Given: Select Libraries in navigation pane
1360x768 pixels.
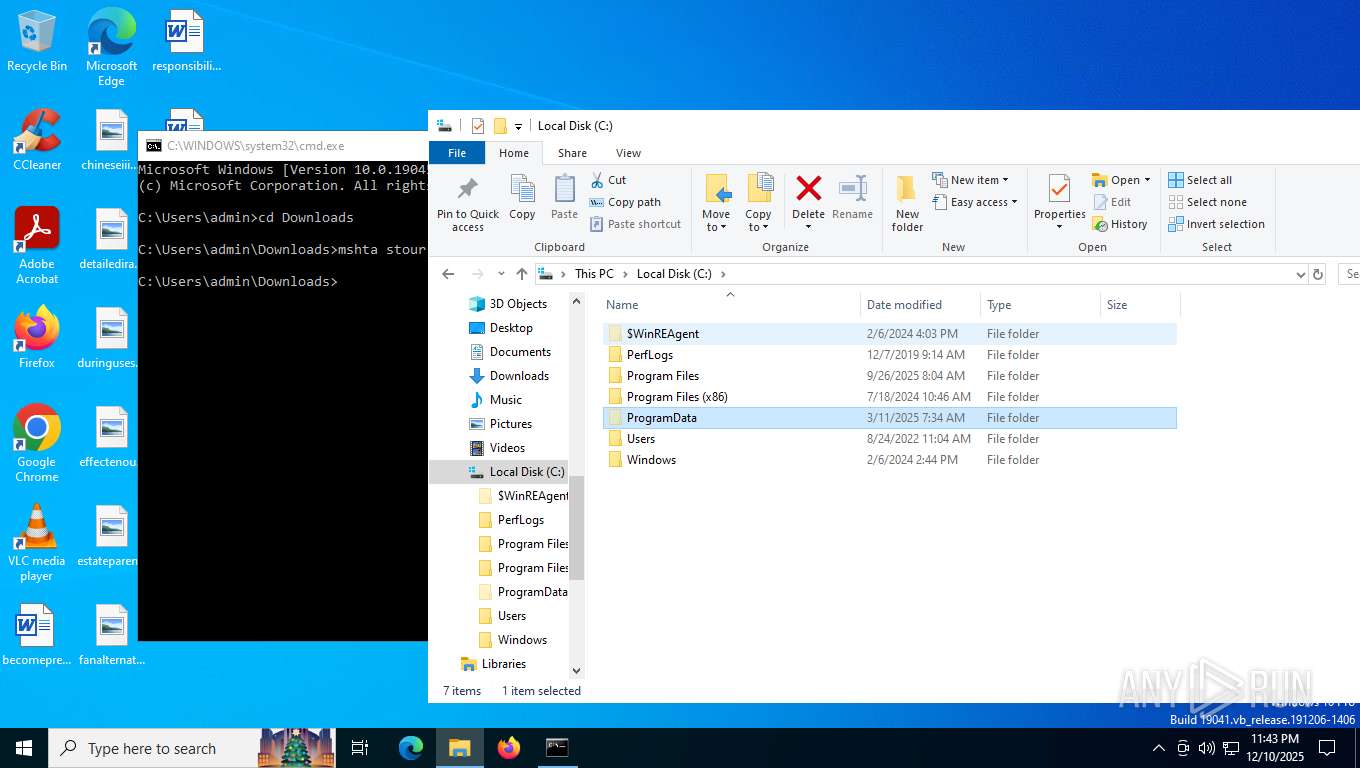Looking at the screenshot, I should (503, 664).
